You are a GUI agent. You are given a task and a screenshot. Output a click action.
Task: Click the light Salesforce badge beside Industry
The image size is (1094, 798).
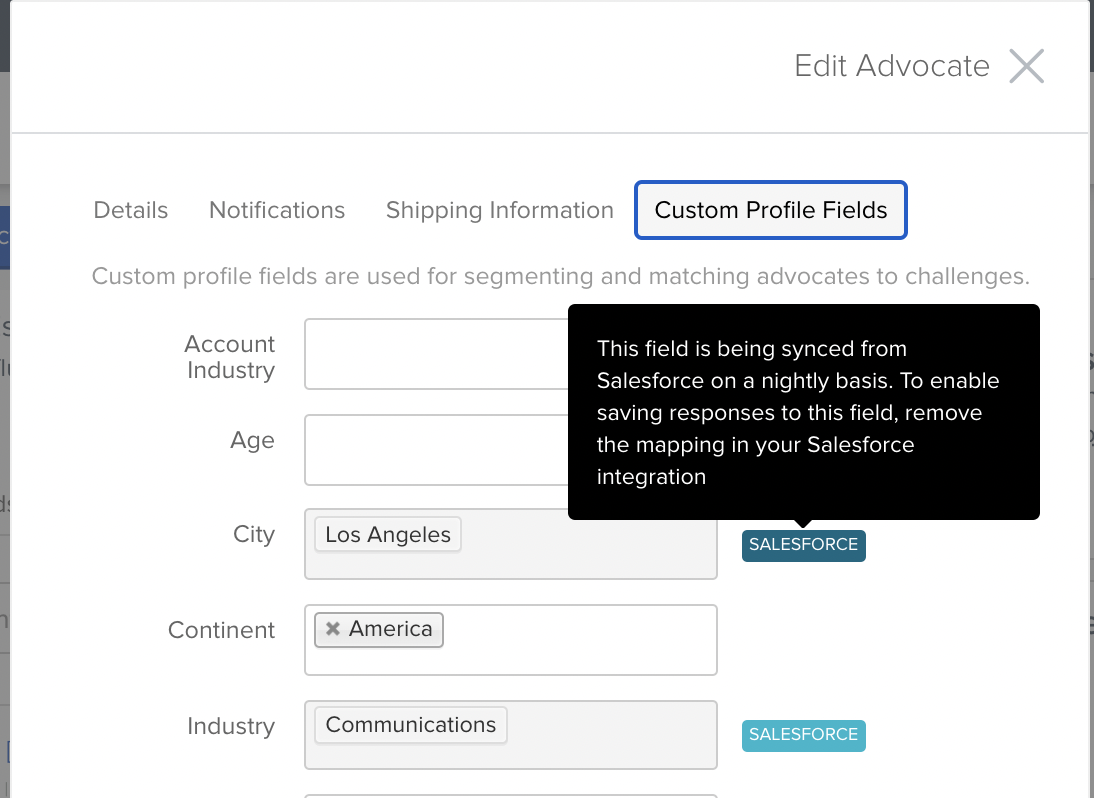coord(803,735)
